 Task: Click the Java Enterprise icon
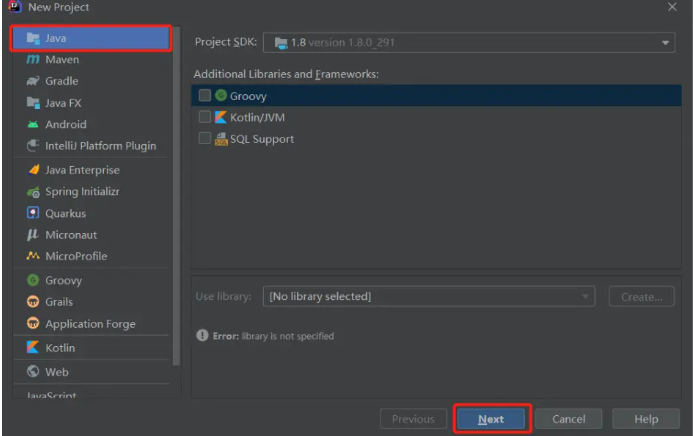34,170
